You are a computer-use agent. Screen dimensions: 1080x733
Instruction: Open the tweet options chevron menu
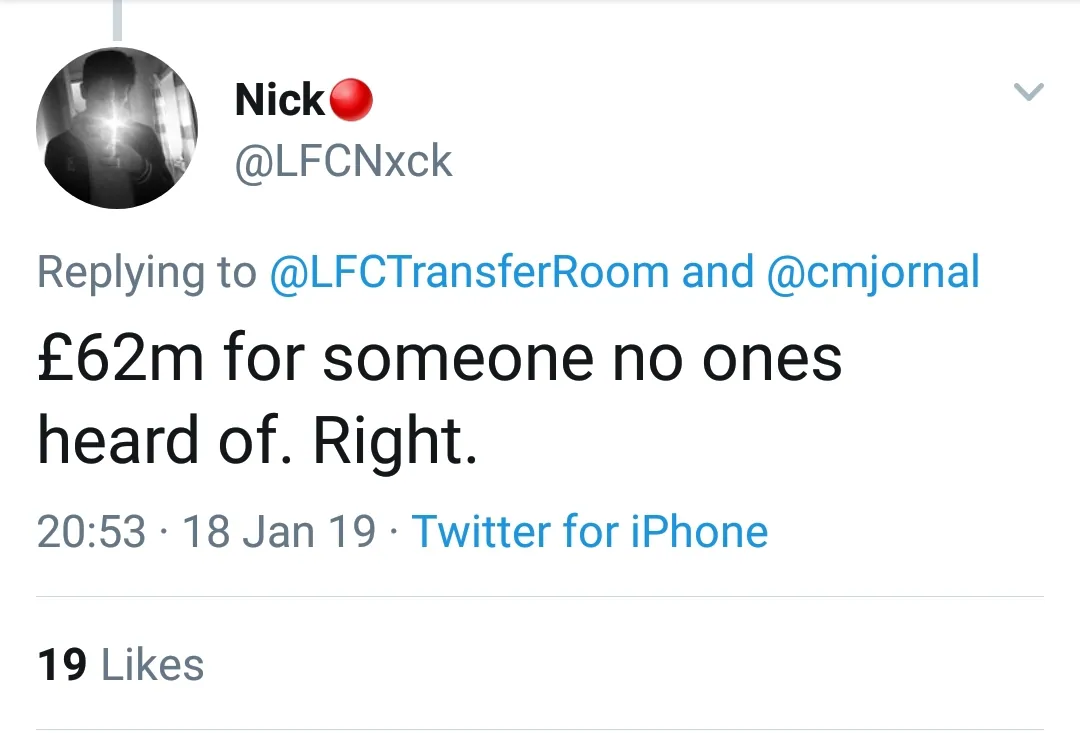click(1028, 93)
